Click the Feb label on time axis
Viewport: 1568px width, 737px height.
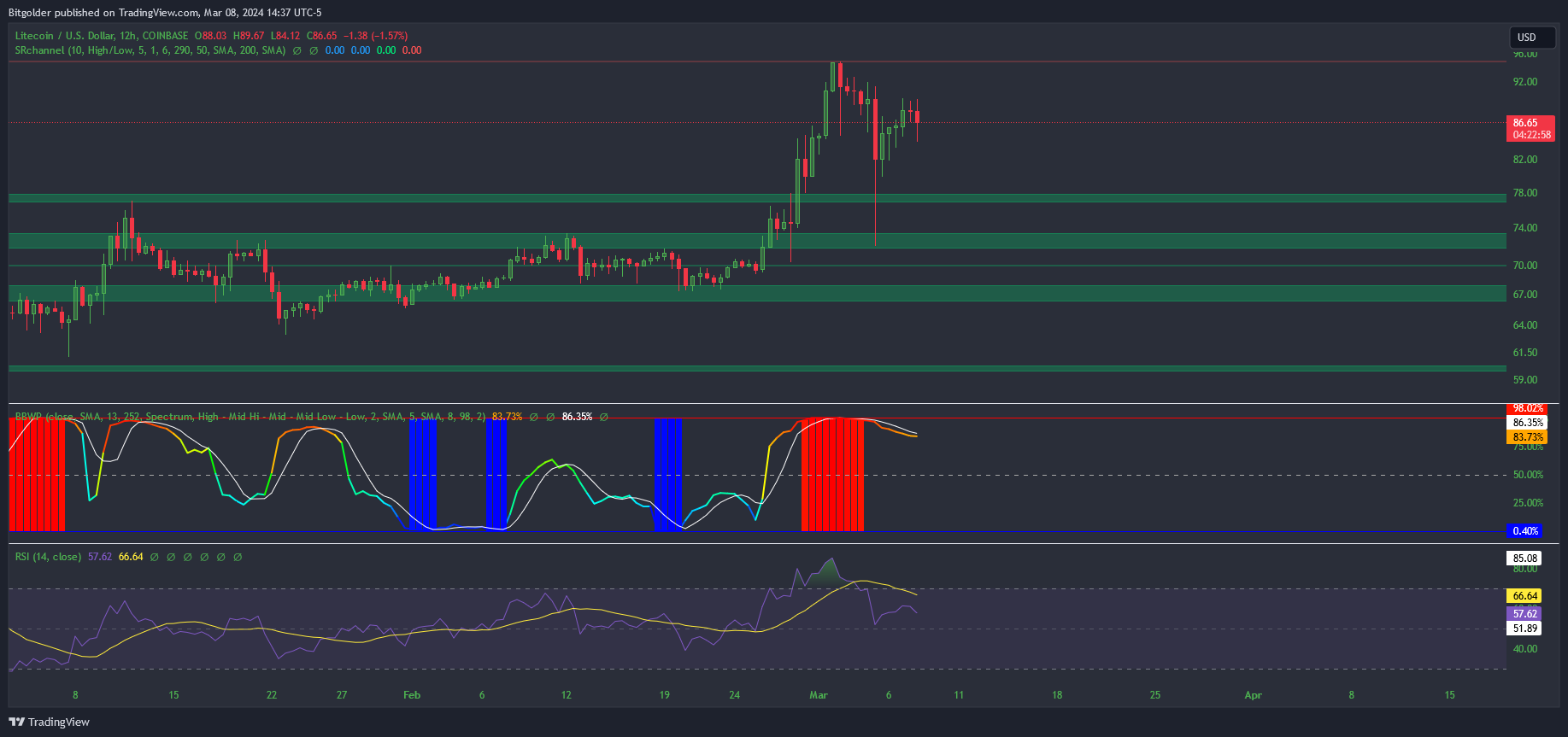click(x=412, y=695)
